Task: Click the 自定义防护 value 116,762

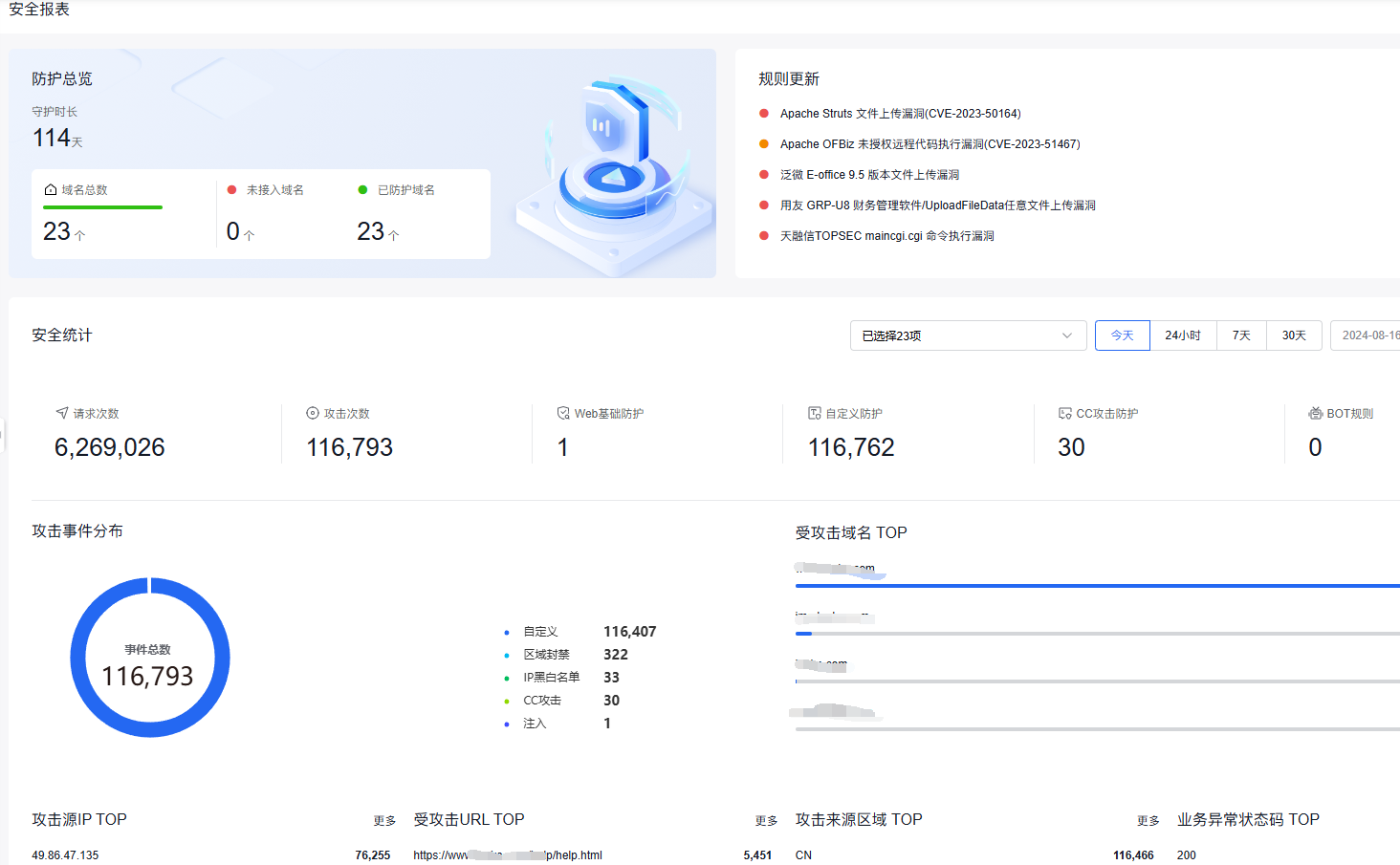Action: (x=851, y=447)
